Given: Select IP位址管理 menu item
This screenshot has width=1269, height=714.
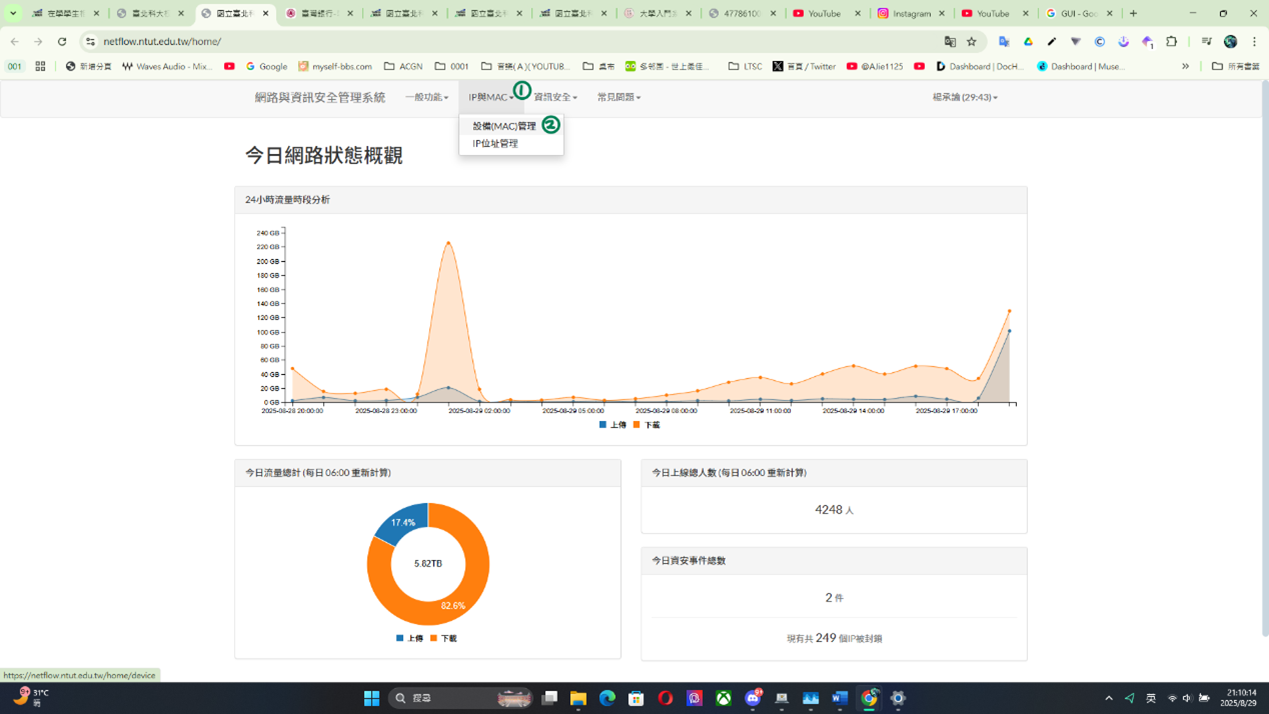Looking at the screenshot, I should tap(495, 144).
